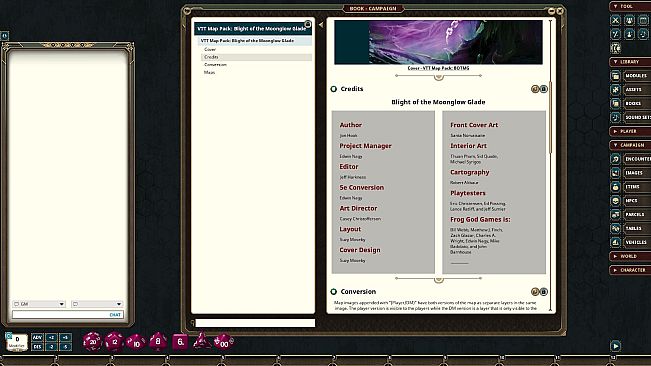The height and width of the screenshot is (366, 651).
Task: Open the second chat mode dropdown
Action: click(x=97, y=304)
